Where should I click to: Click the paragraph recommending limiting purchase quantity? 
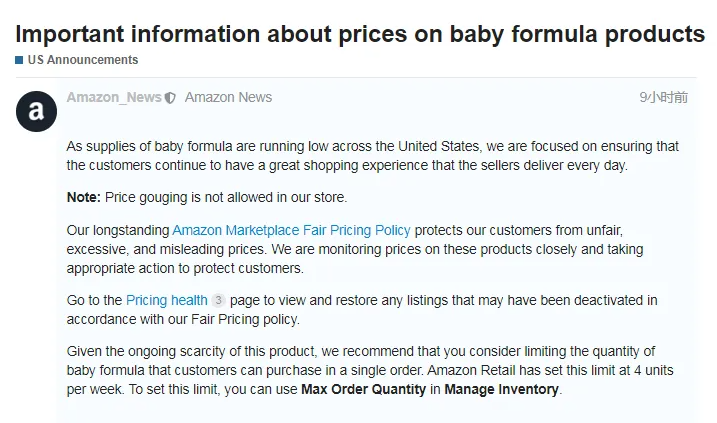pos(370,370)
